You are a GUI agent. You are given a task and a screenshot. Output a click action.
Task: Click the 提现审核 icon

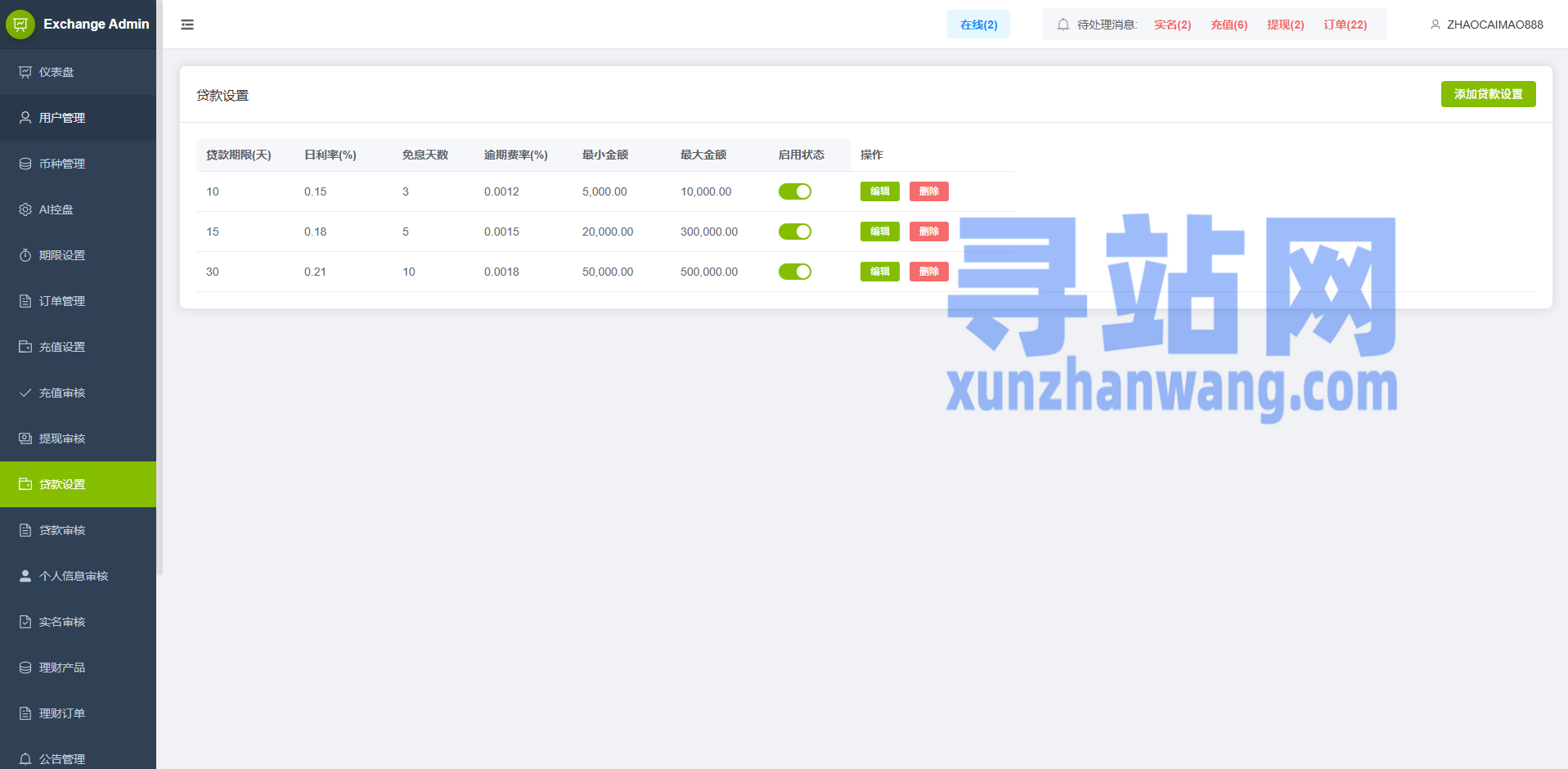click(25, 438)
